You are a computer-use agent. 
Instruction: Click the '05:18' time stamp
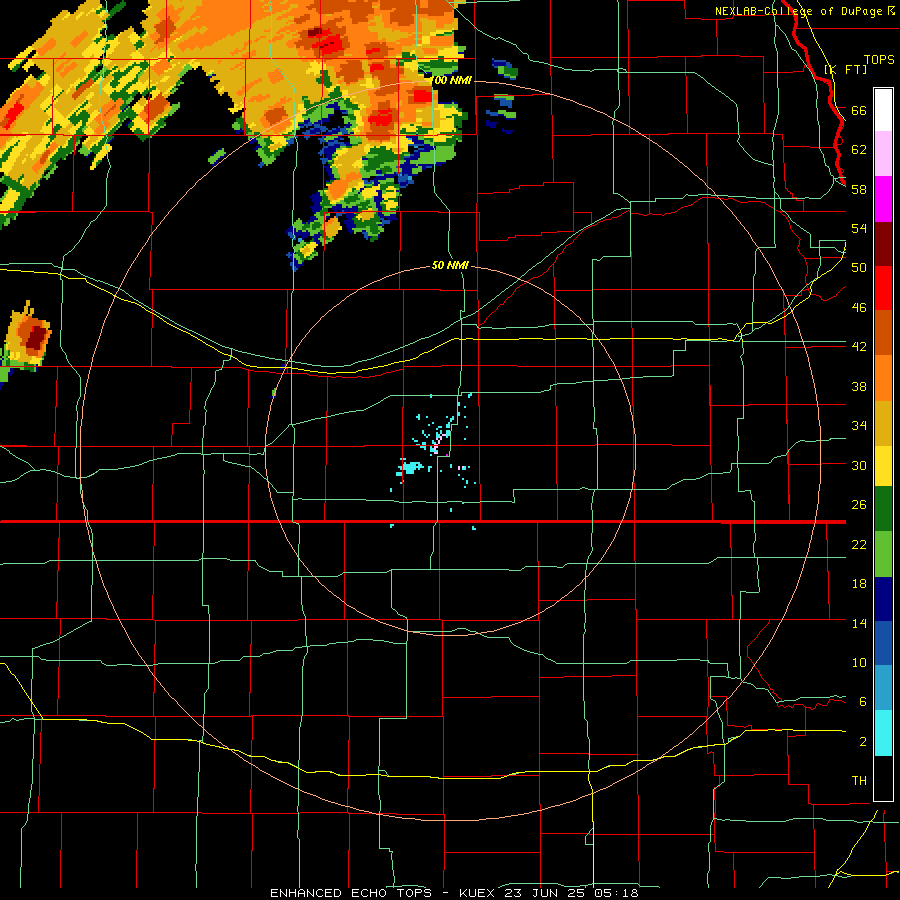click(616, 893)
